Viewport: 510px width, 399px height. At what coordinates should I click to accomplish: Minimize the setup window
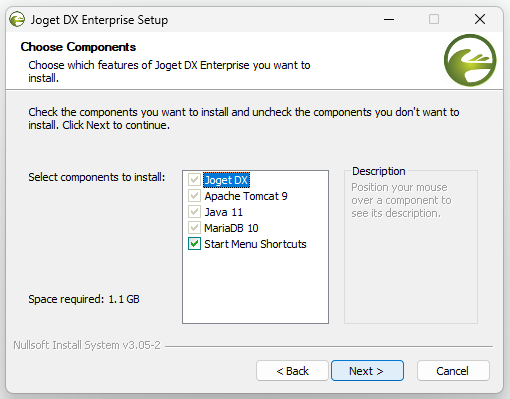click(389, 19)
